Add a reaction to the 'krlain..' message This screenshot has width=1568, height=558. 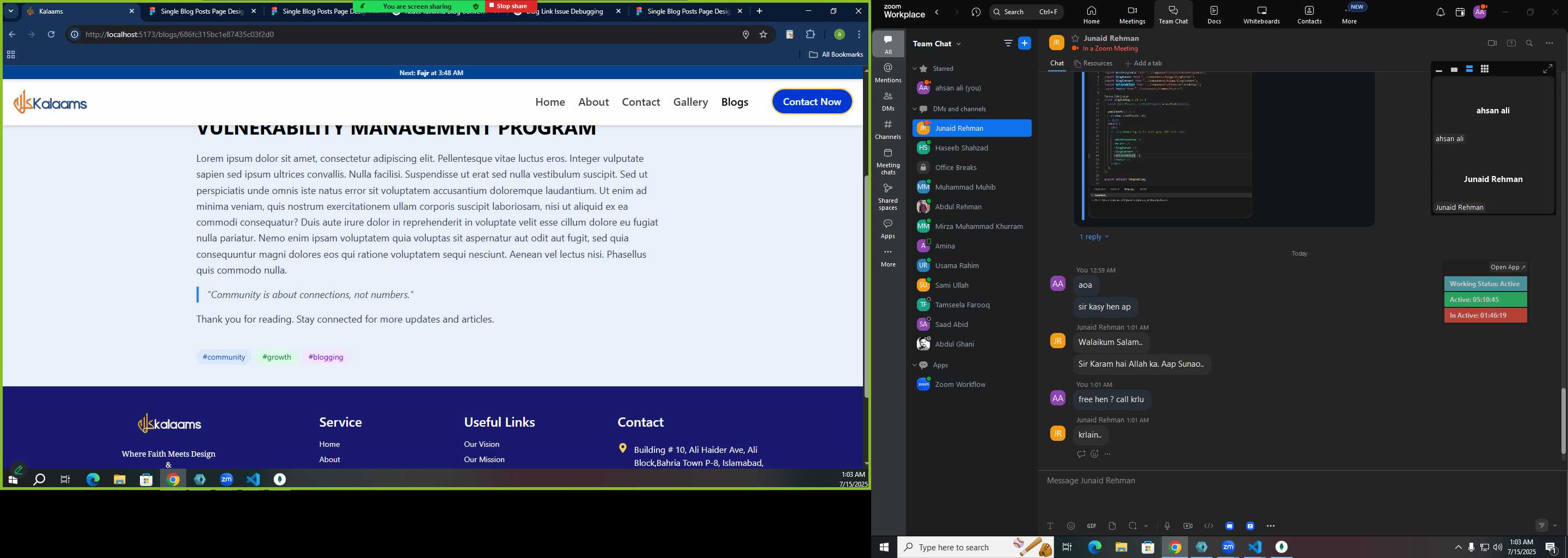(1094, 454)
